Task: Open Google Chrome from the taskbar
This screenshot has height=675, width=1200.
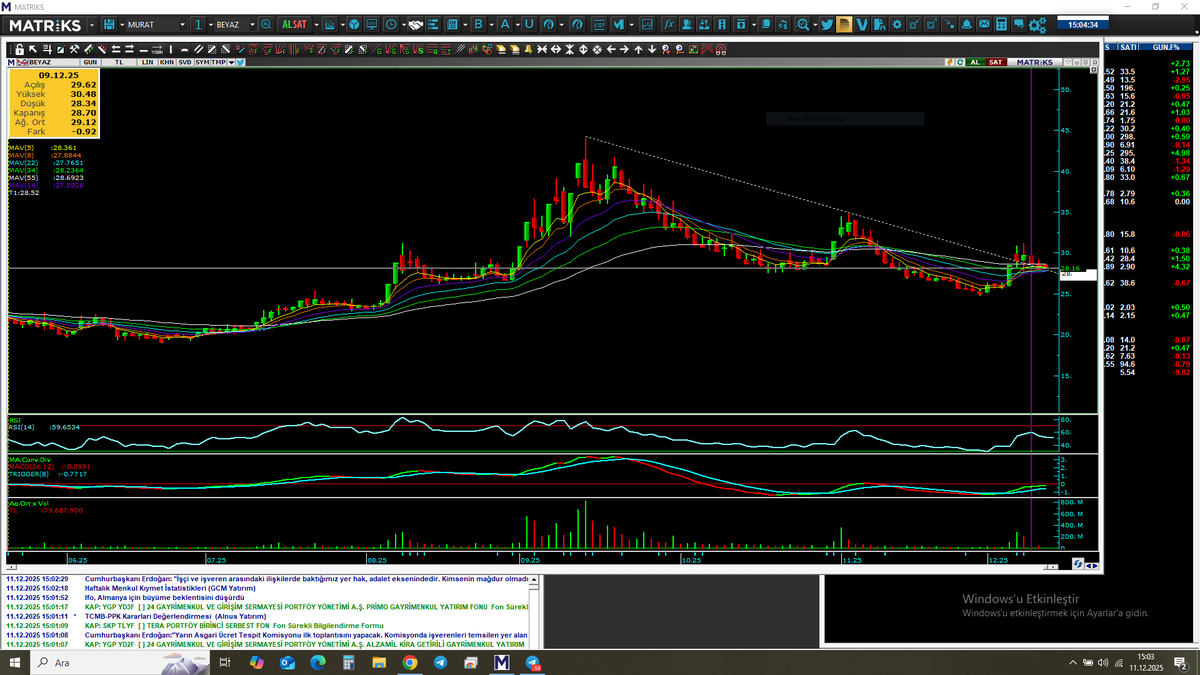Action: (x=409, y=662)
